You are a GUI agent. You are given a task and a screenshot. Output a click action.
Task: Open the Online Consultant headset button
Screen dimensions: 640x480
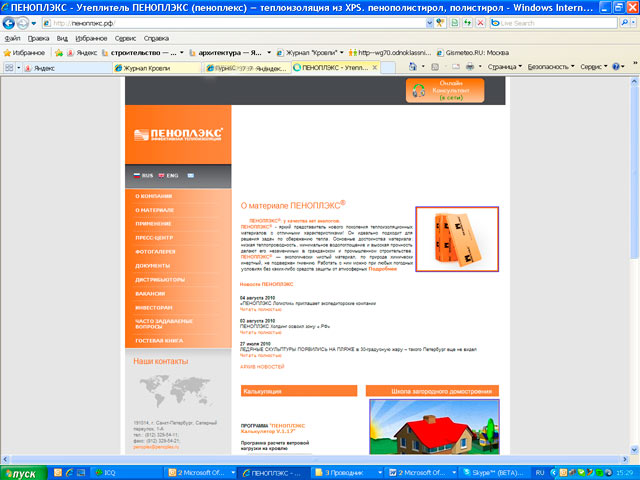pos(449,90)
